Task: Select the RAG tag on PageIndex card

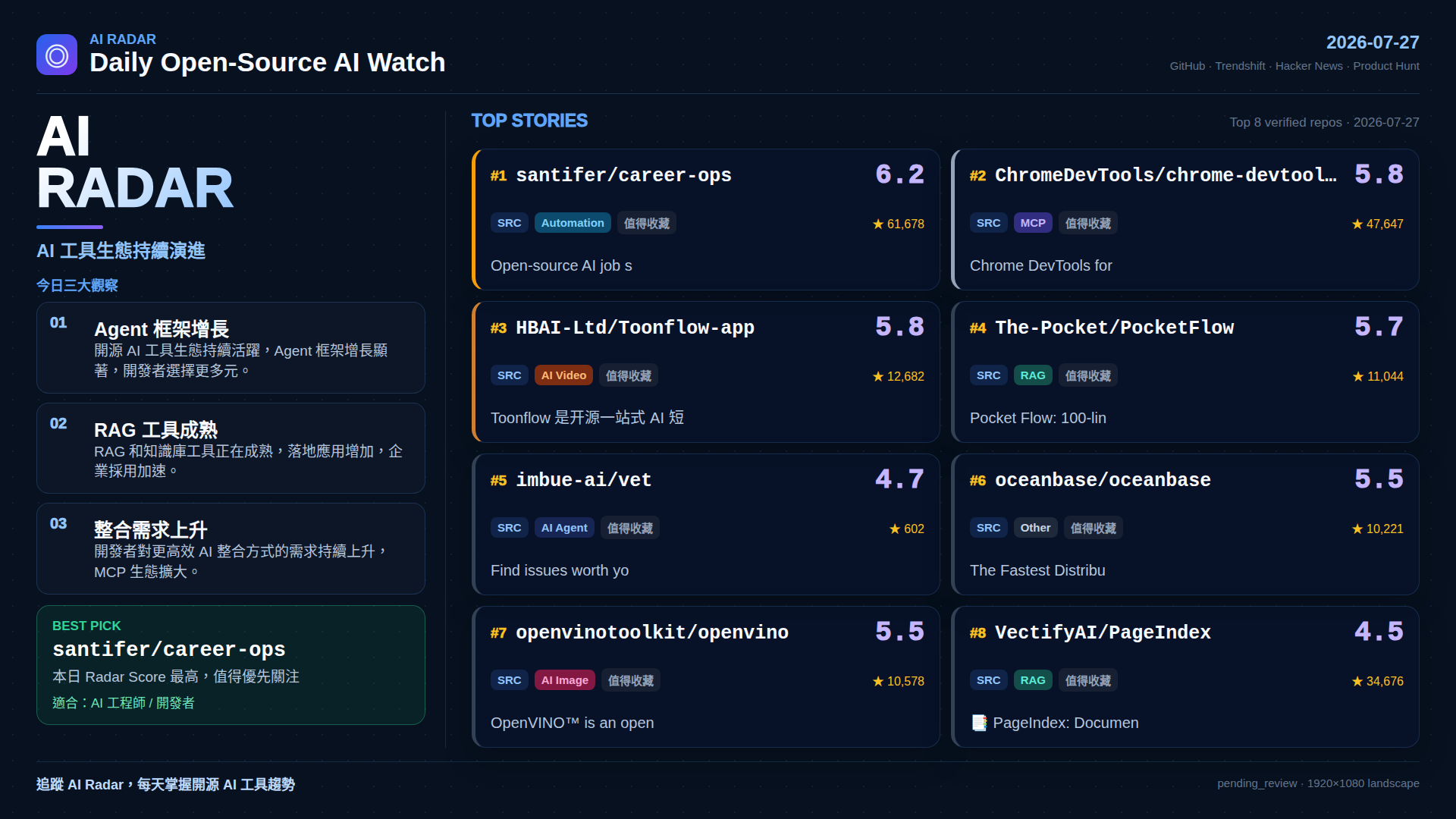Action: pyautogui.click(x=1033, y=680)
